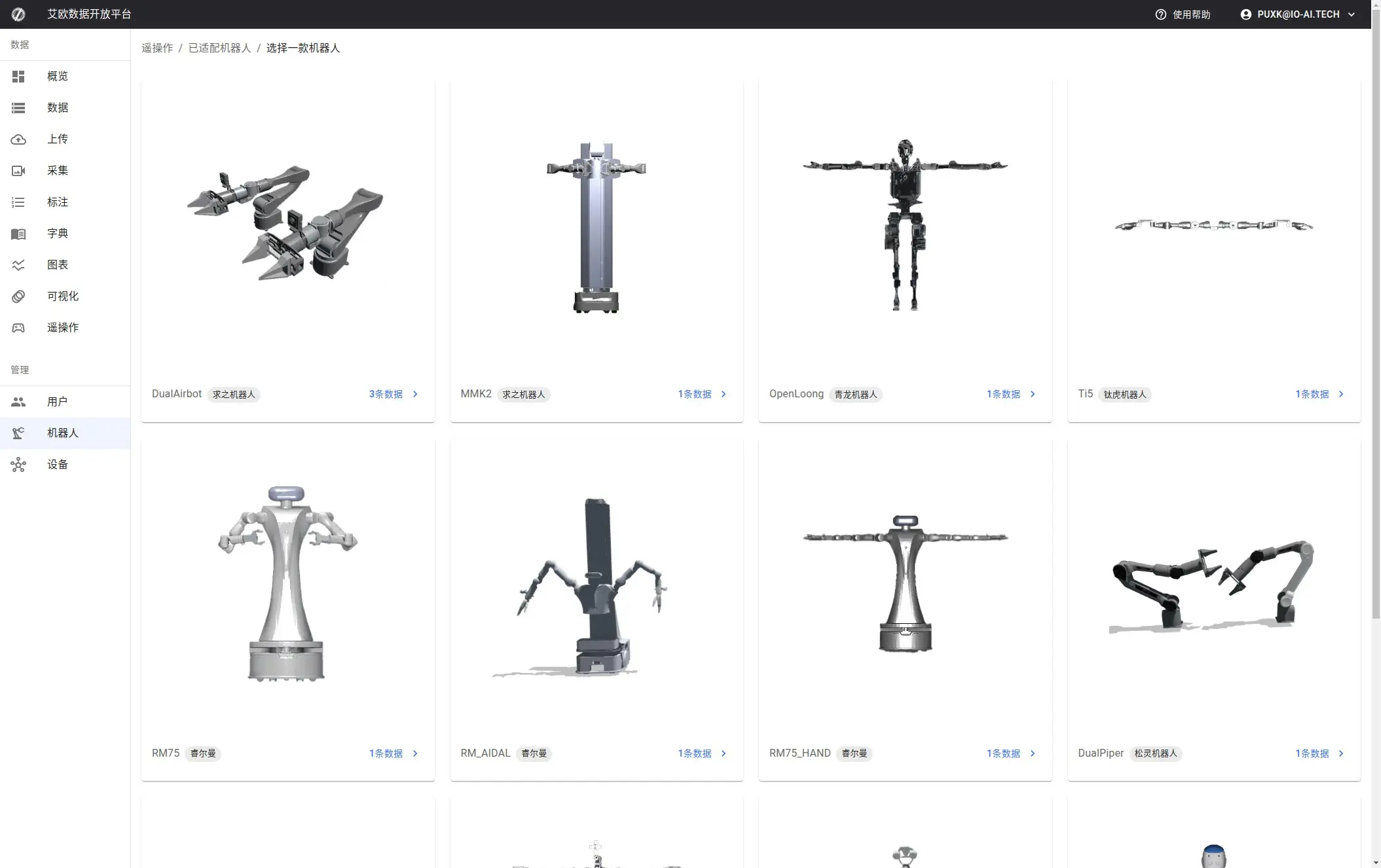
Task: Click chevron next to DualAirbot's 3条数据
Action: [415, 394]
